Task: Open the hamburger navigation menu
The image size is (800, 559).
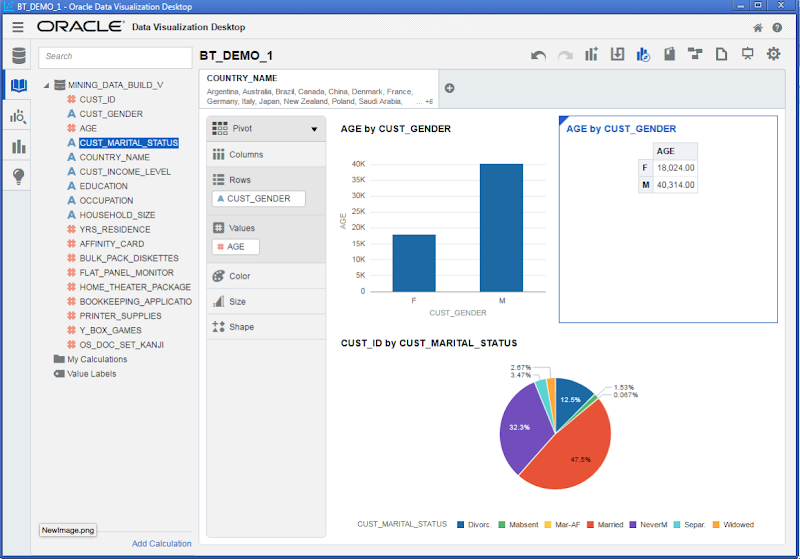Action: click(18, 27)
